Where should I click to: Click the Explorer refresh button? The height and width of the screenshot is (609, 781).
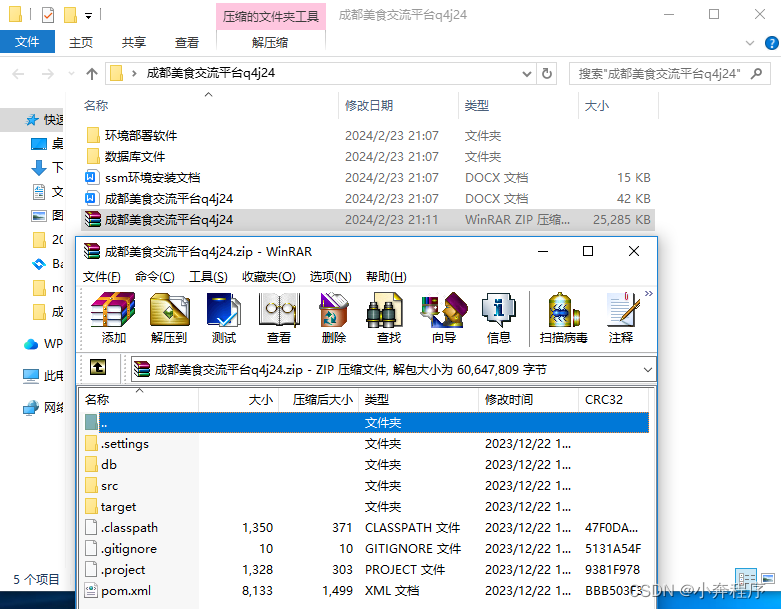coord(547,74)
